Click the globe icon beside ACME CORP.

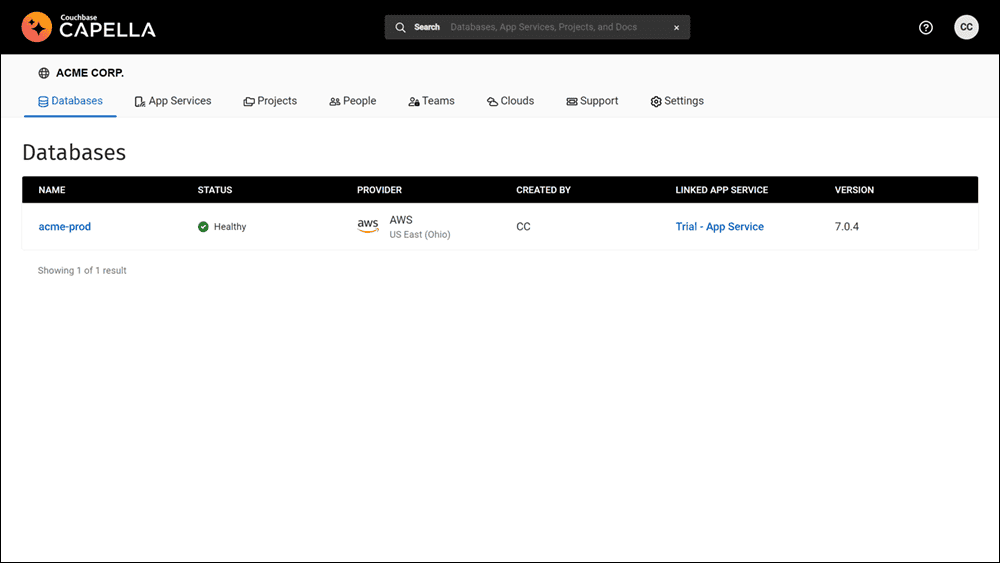(44, 73)
